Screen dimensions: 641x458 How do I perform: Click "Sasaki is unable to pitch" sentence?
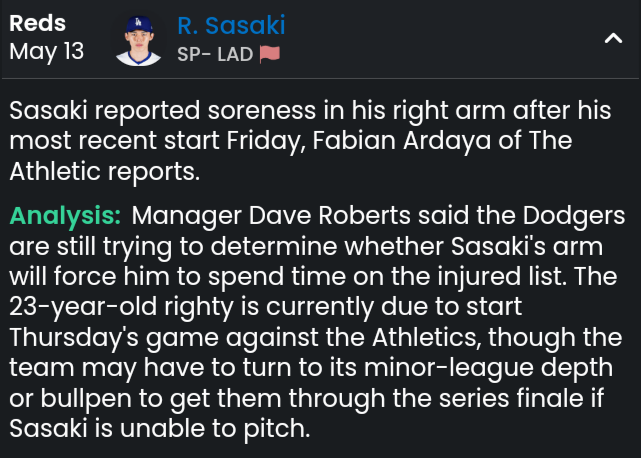[x=158, y=429]
